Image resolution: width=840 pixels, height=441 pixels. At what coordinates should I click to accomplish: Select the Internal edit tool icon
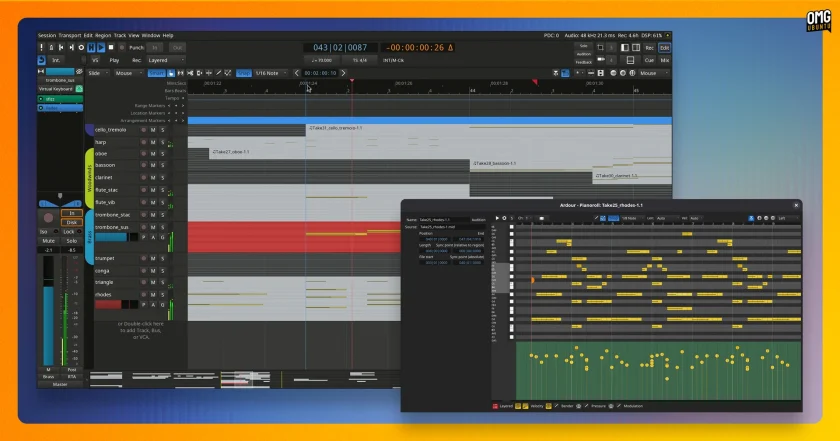click(x=228, y=73)
